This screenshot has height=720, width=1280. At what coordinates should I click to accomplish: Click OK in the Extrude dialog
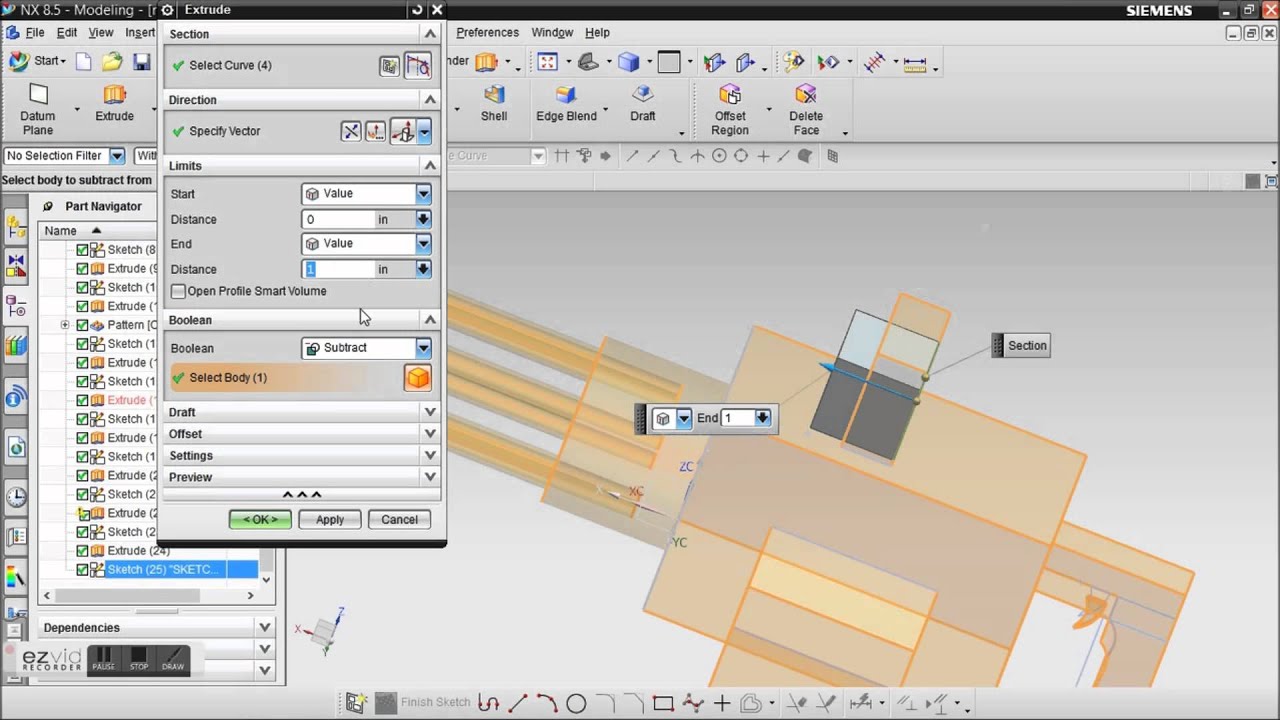pos(260,520)
